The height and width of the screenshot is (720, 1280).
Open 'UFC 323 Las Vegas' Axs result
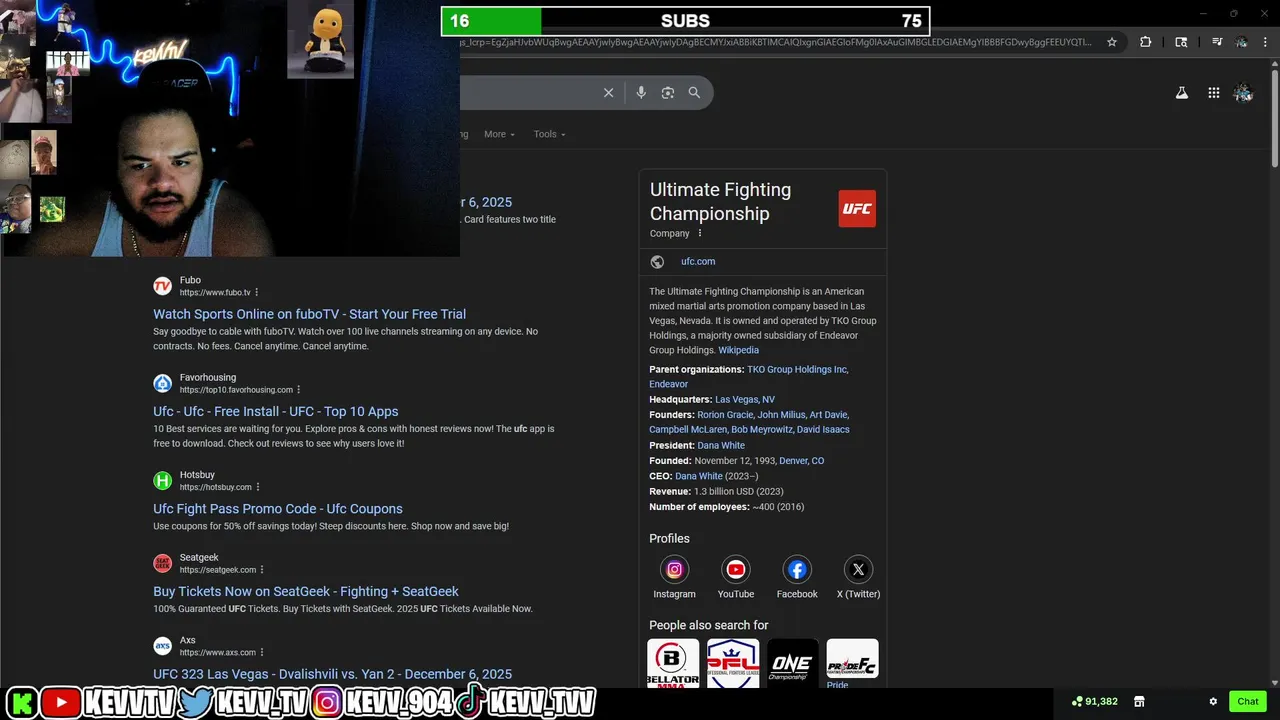point(332,674)
